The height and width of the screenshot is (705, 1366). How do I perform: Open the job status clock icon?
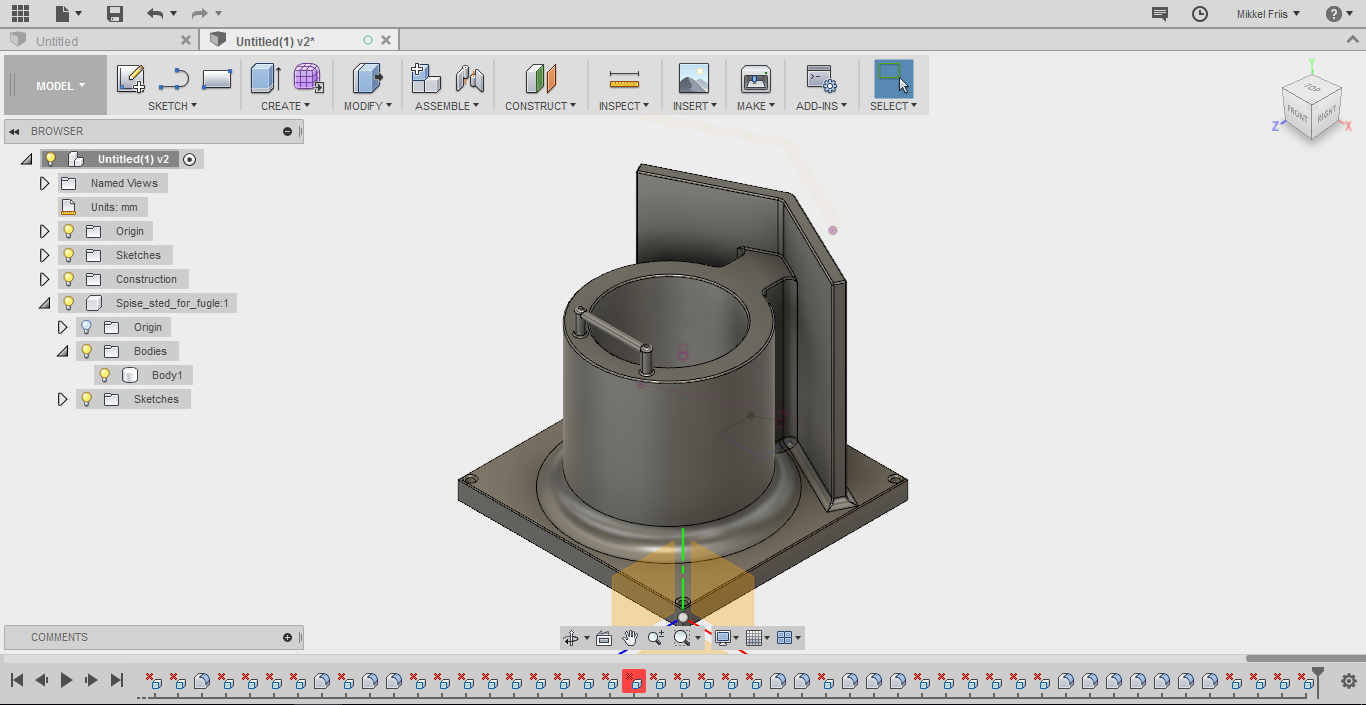click(x=1200, y=14)
